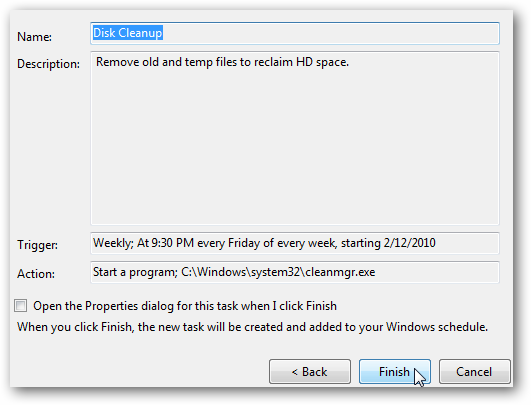Go to previous step with Back button
The width and height of the screenshot is (531, 405).
click(310, 371)
